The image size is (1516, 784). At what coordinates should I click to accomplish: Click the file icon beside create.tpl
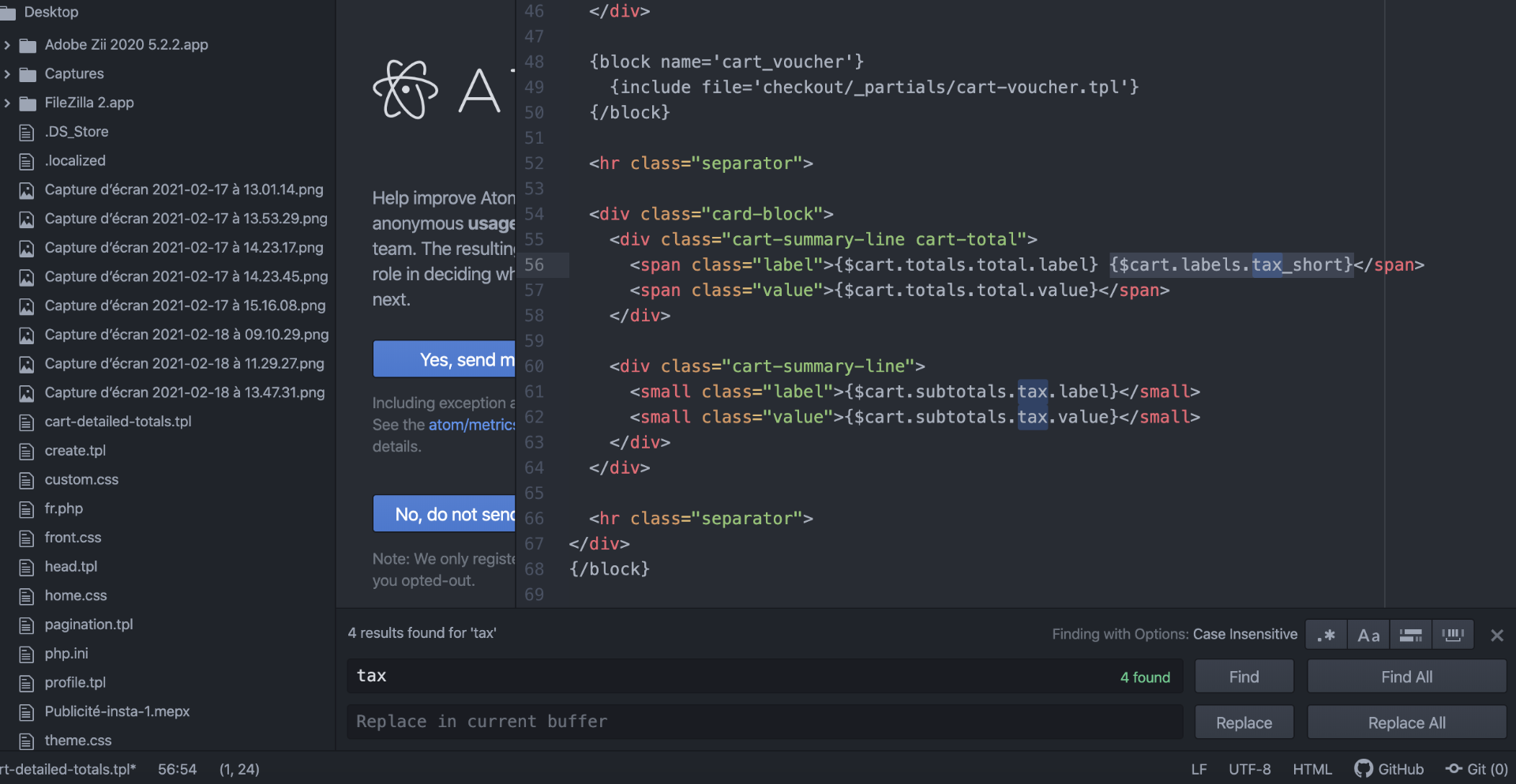tap(27, 451)
